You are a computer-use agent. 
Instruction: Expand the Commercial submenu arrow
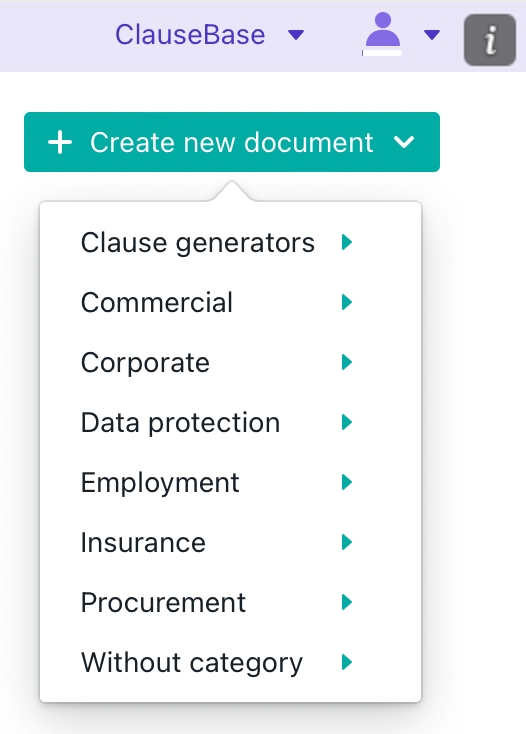pyautogui.click(x=347, y=302)
